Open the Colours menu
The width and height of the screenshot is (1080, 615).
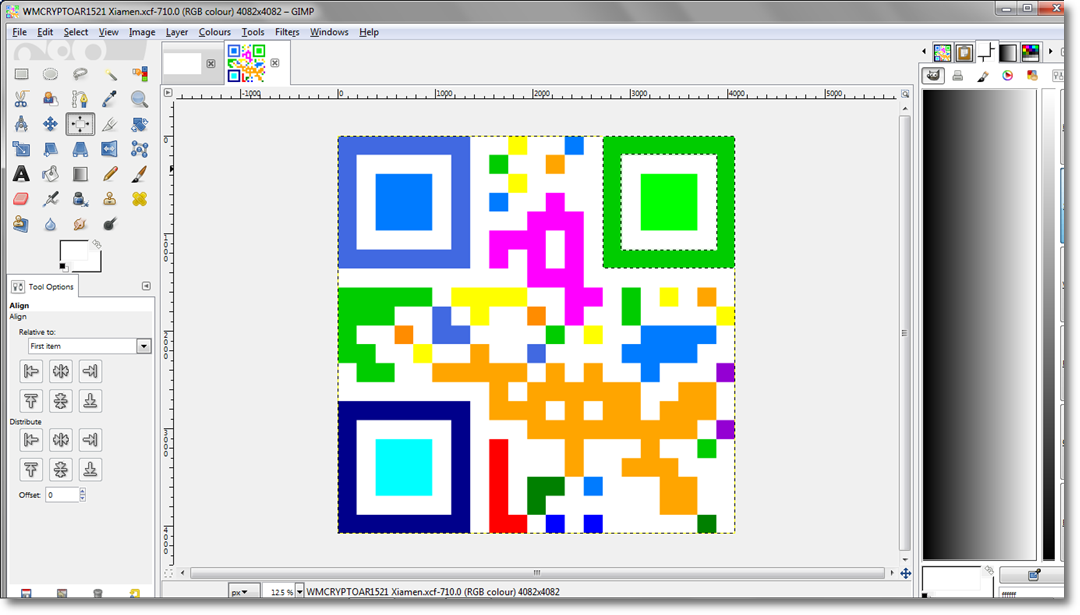215,32
